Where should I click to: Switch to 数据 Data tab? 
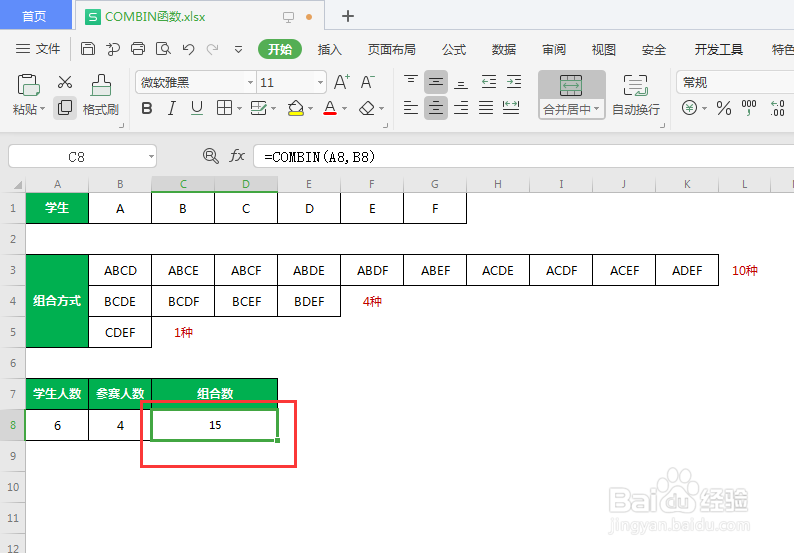[503, 49]
